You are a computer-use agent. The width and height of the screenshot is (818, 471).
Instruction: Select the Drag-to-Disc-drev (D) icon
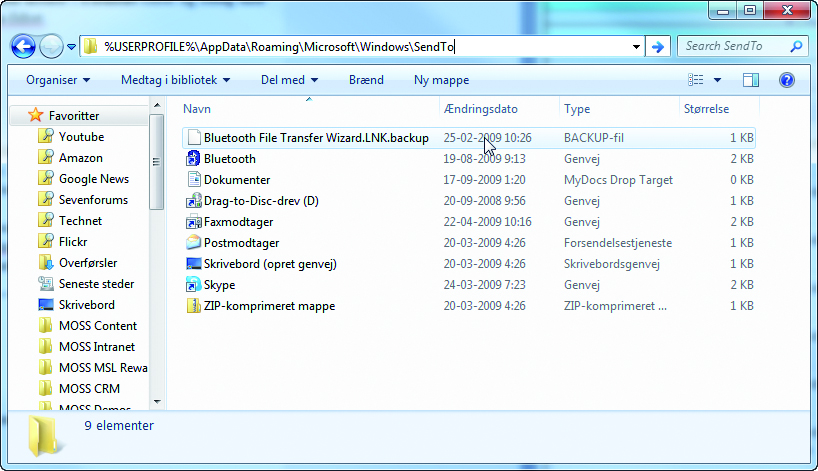195,201
